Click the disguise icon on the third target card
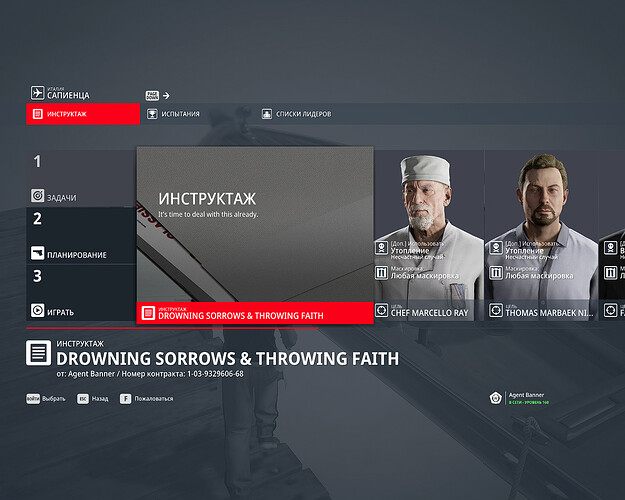The height and width of the screenshot is (500, 625). pyautogui.click(x=610, y=273)
